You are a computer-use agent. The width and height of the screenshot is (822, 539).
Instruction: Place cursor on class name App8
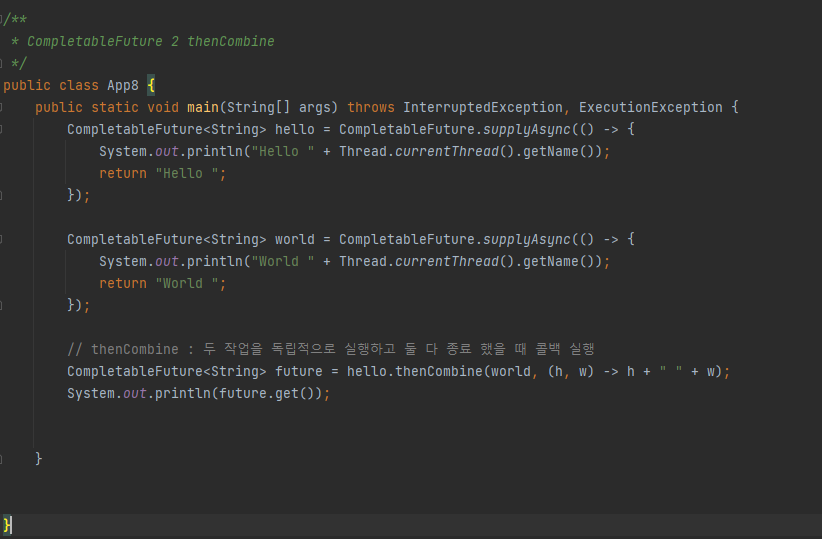pyautogui.click(x=123, y=85)
